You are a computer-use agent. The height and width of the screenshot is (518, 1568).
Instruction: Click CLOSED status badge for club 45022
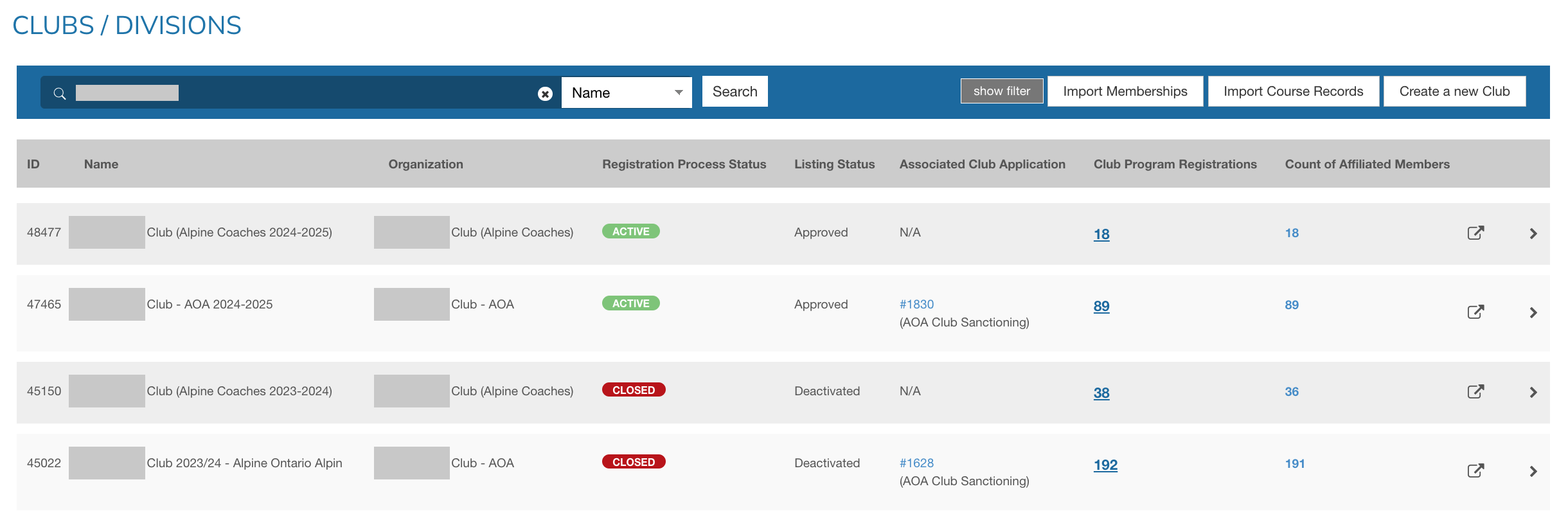pyautogui.click(x=634, y=462)
